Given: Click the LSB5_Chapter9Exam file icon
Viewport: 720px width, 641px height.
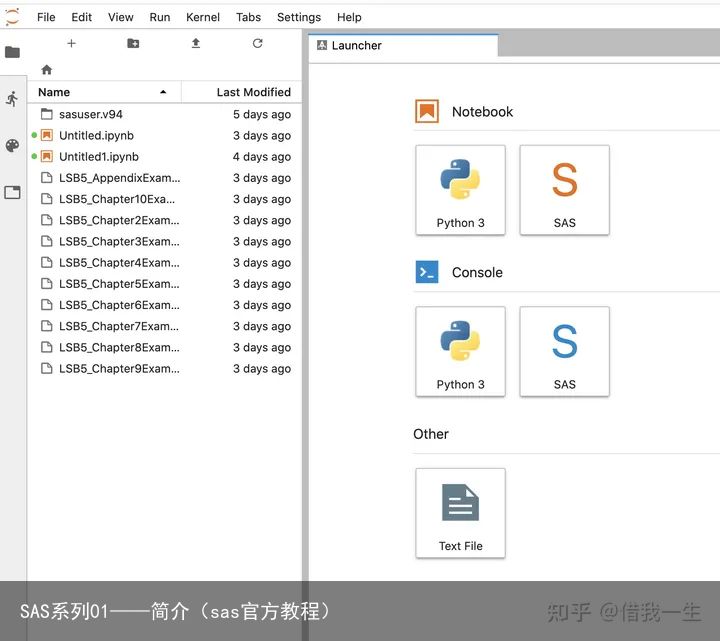Looking at the screenshot, I should pyautogui.click(x=46, y=368).
